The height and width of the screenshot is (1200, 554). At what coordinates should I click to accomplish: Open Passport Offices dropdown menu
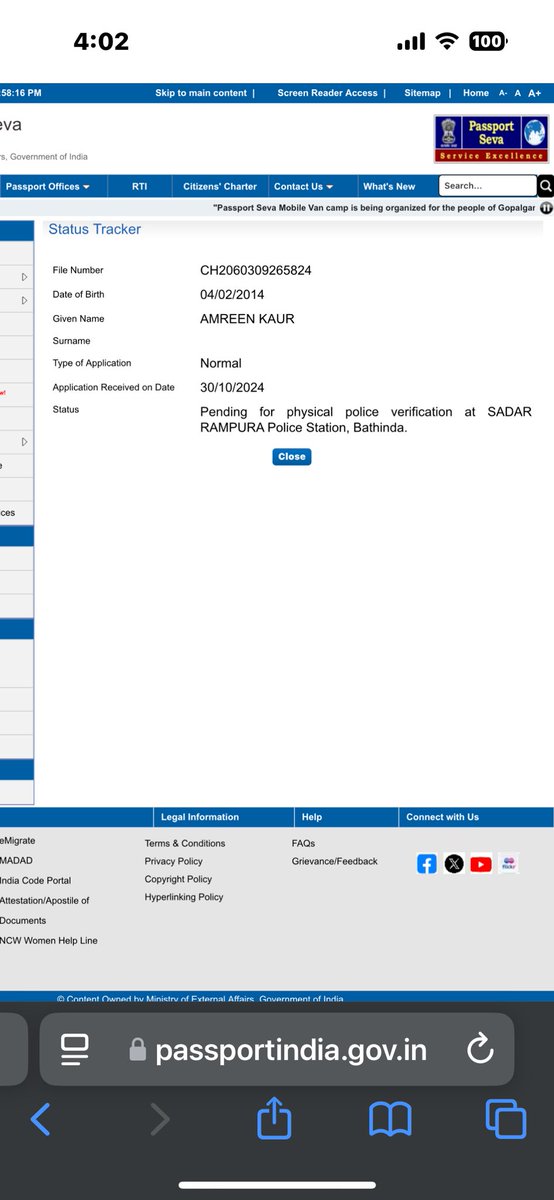47,186
